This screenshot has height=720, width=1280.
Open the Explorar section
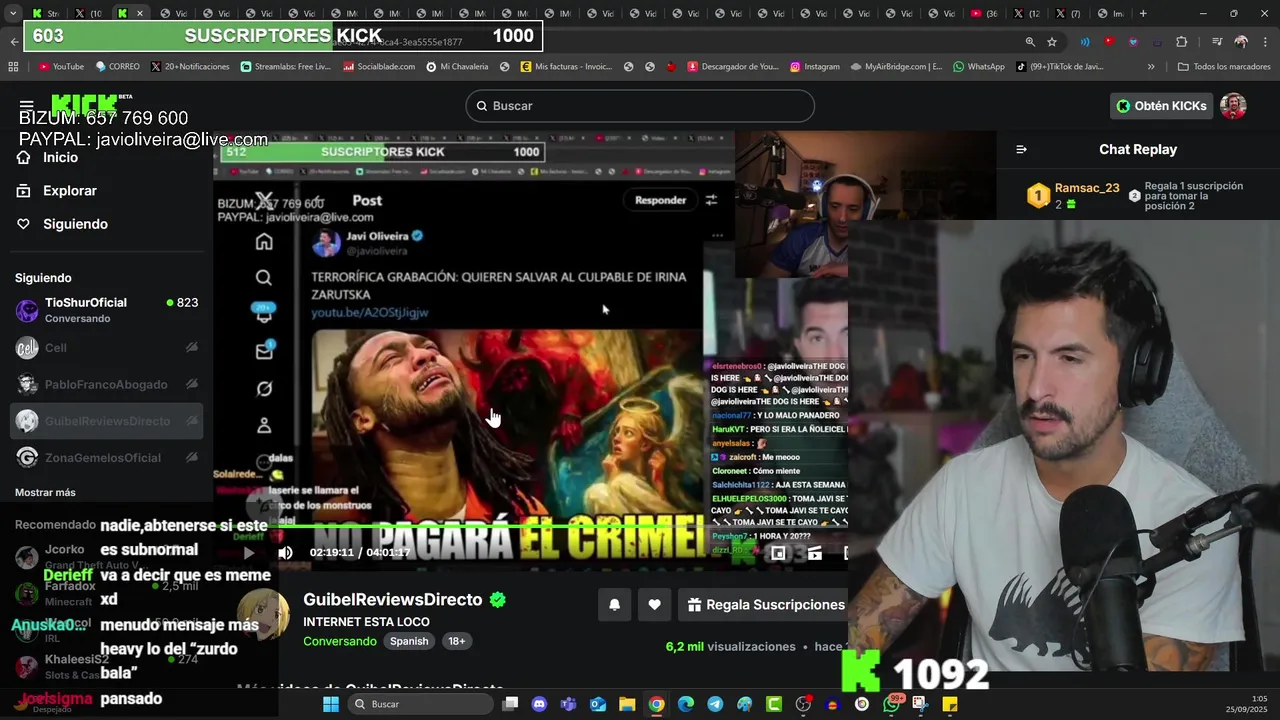tap(57, 191)
